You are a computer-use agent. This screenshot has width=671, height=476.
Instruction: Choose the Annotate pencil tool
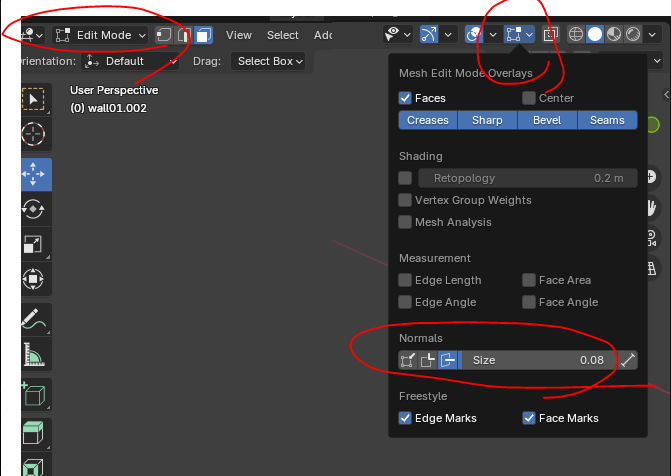(34, 320)
